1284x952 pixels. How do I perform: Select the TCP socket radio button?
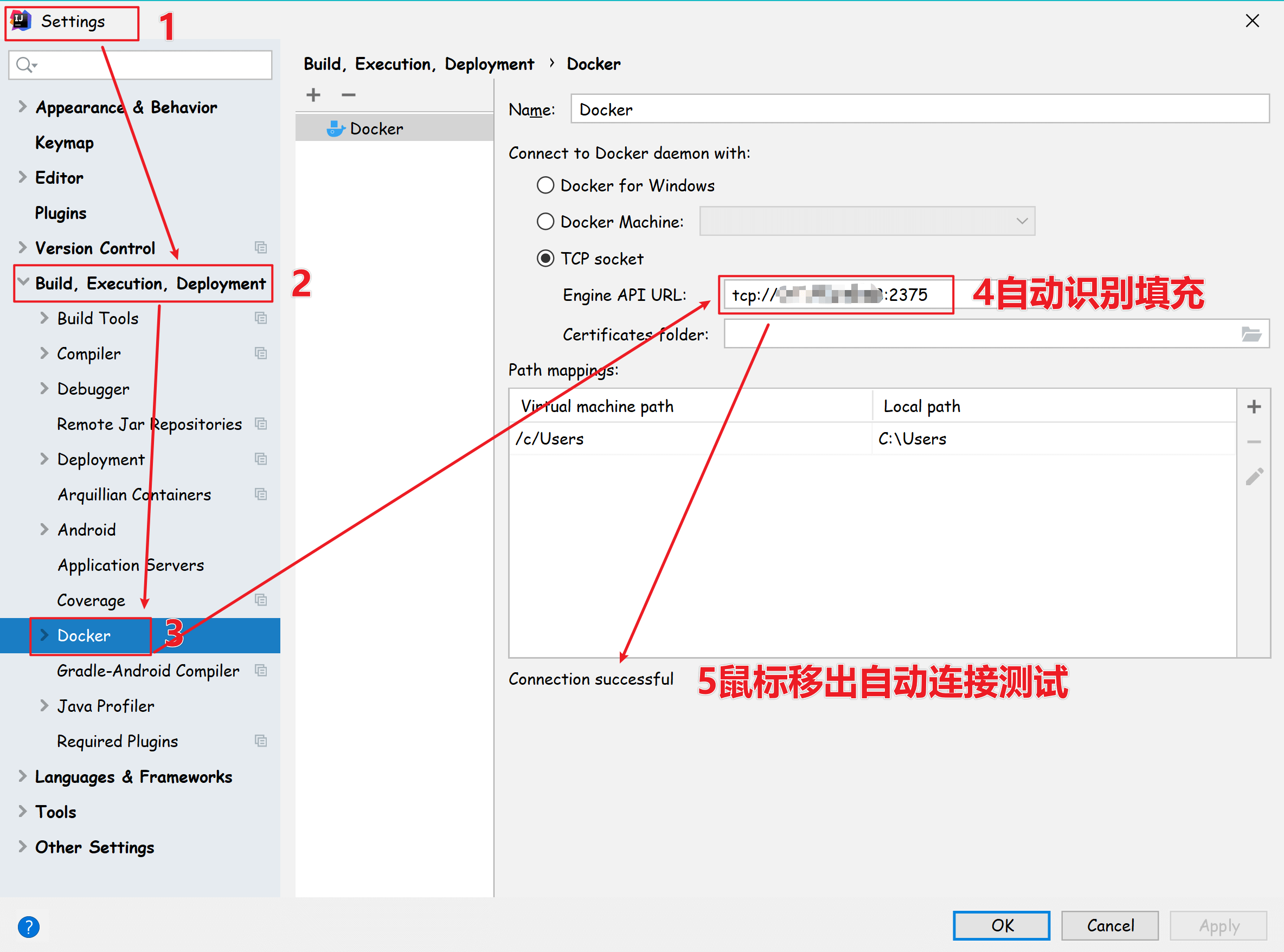[545, 259]
